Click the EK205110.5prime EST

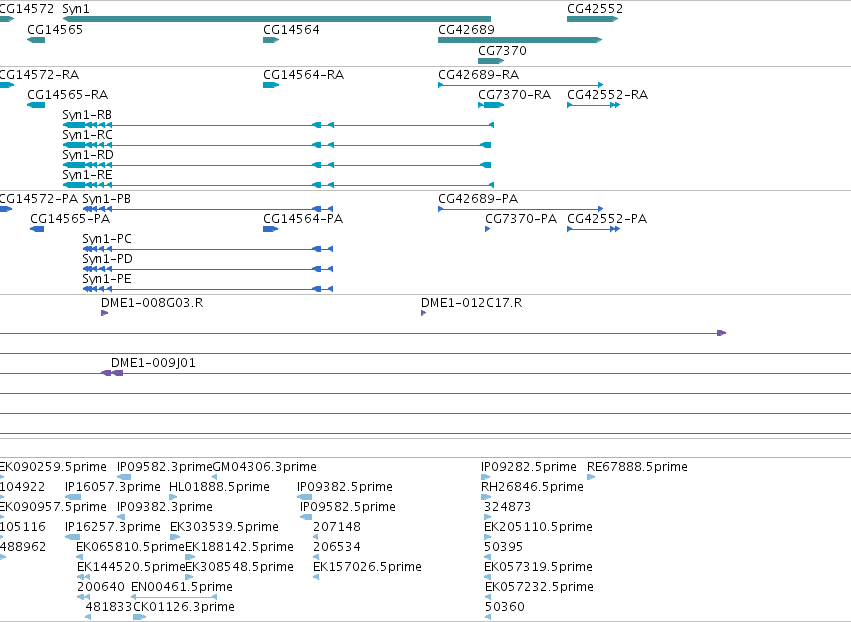coord(487,537)
